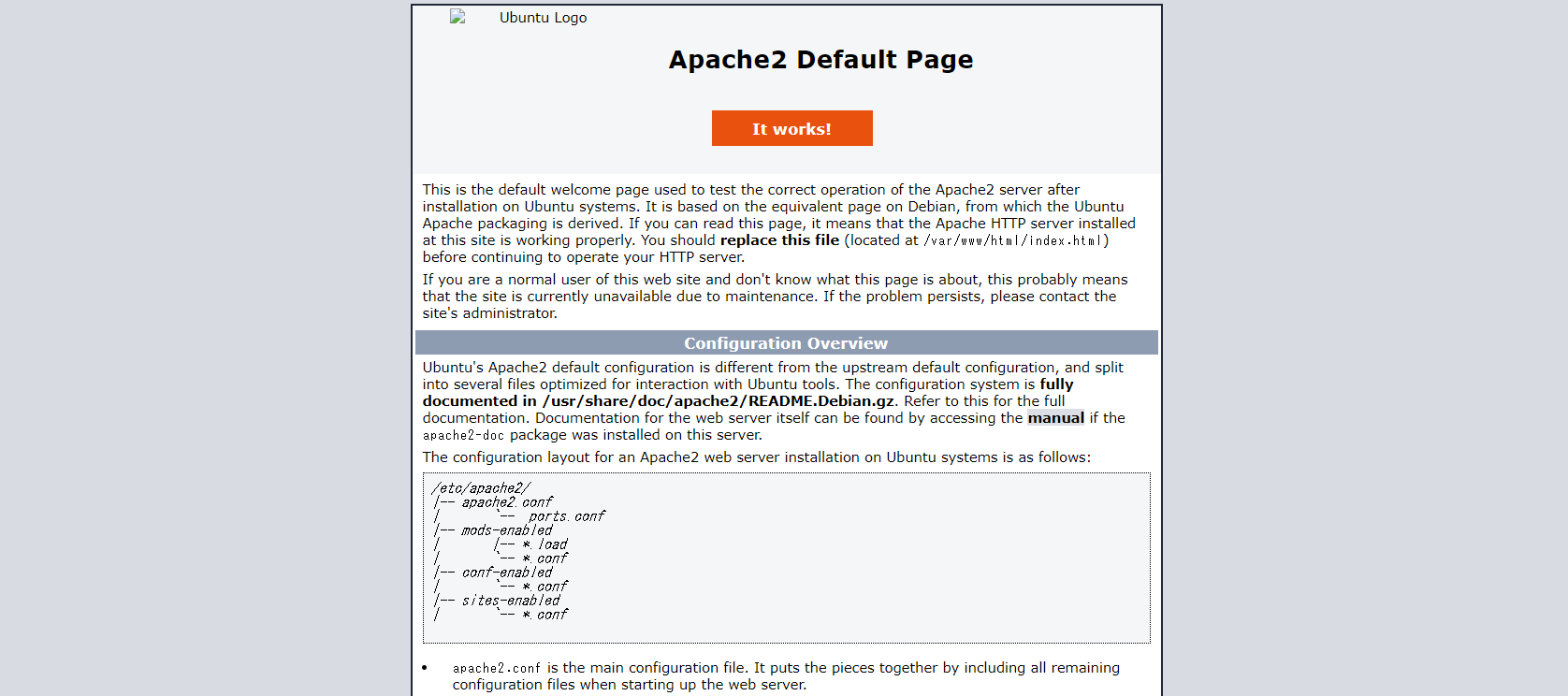Click 'ports.conf' in the config layout tree

(x=566, y=516)
